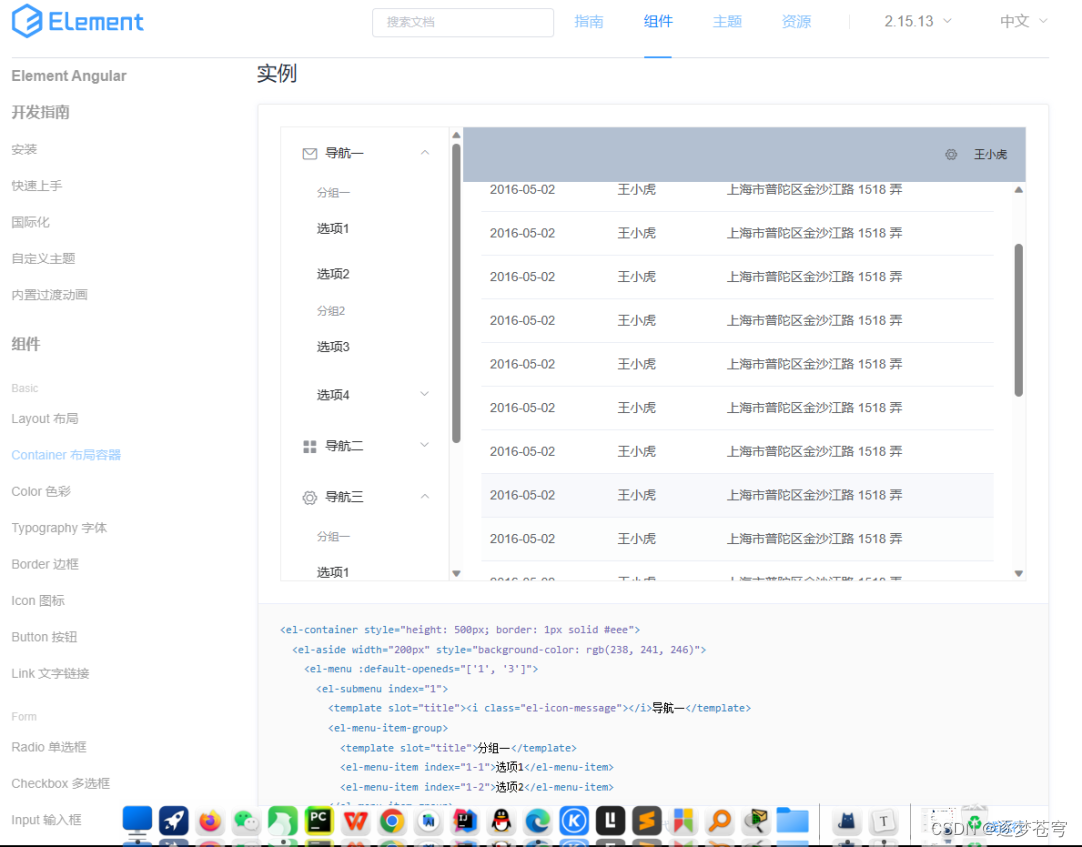
Task: Switch to the 指南 tab
Action: tap(589, 21)
